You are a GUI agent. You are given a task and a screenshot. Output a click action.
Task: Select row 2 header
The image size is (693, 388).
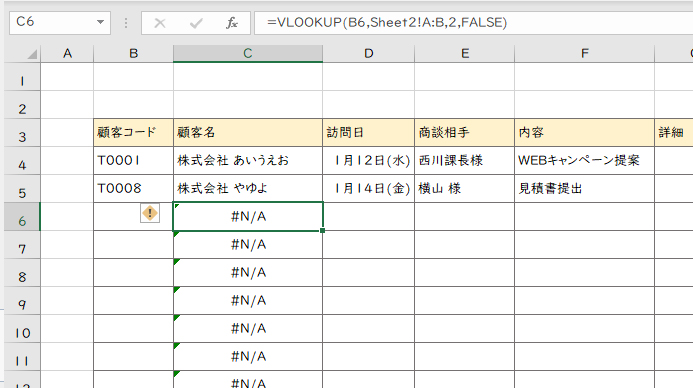[22, 105]
